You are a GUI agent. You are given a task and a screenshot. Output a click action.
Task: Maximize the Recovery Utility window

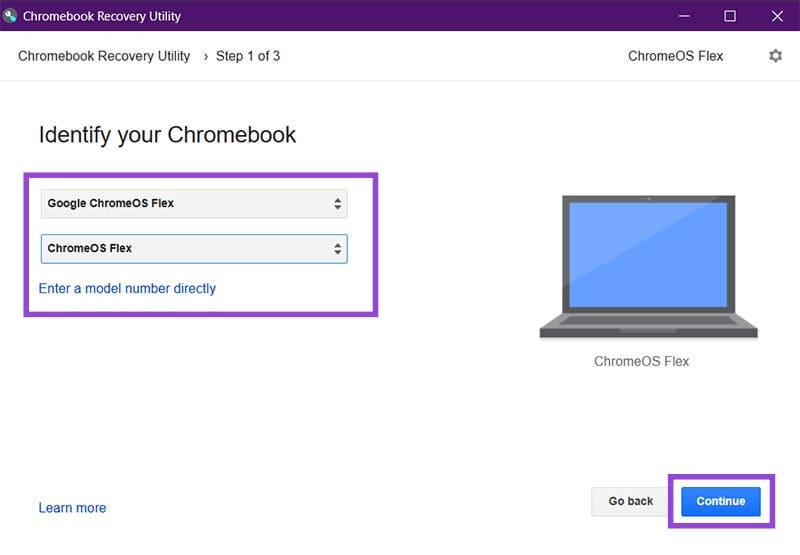(730, 16)
